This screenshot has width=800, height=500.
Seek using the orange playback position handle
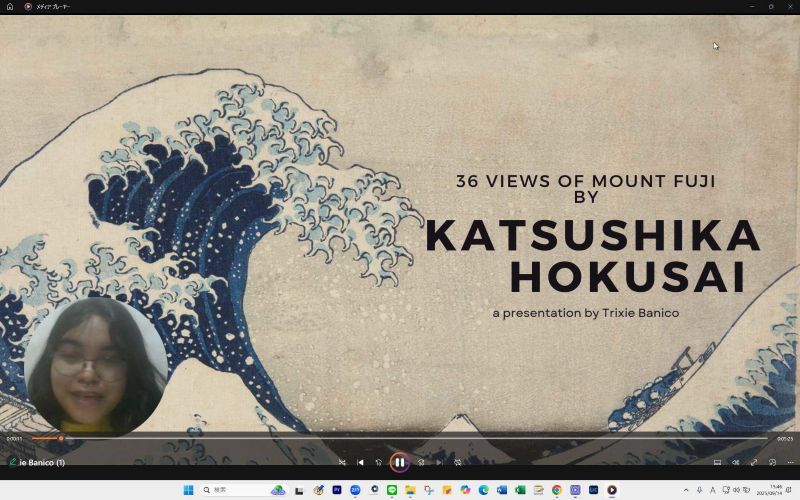(61, 438)
